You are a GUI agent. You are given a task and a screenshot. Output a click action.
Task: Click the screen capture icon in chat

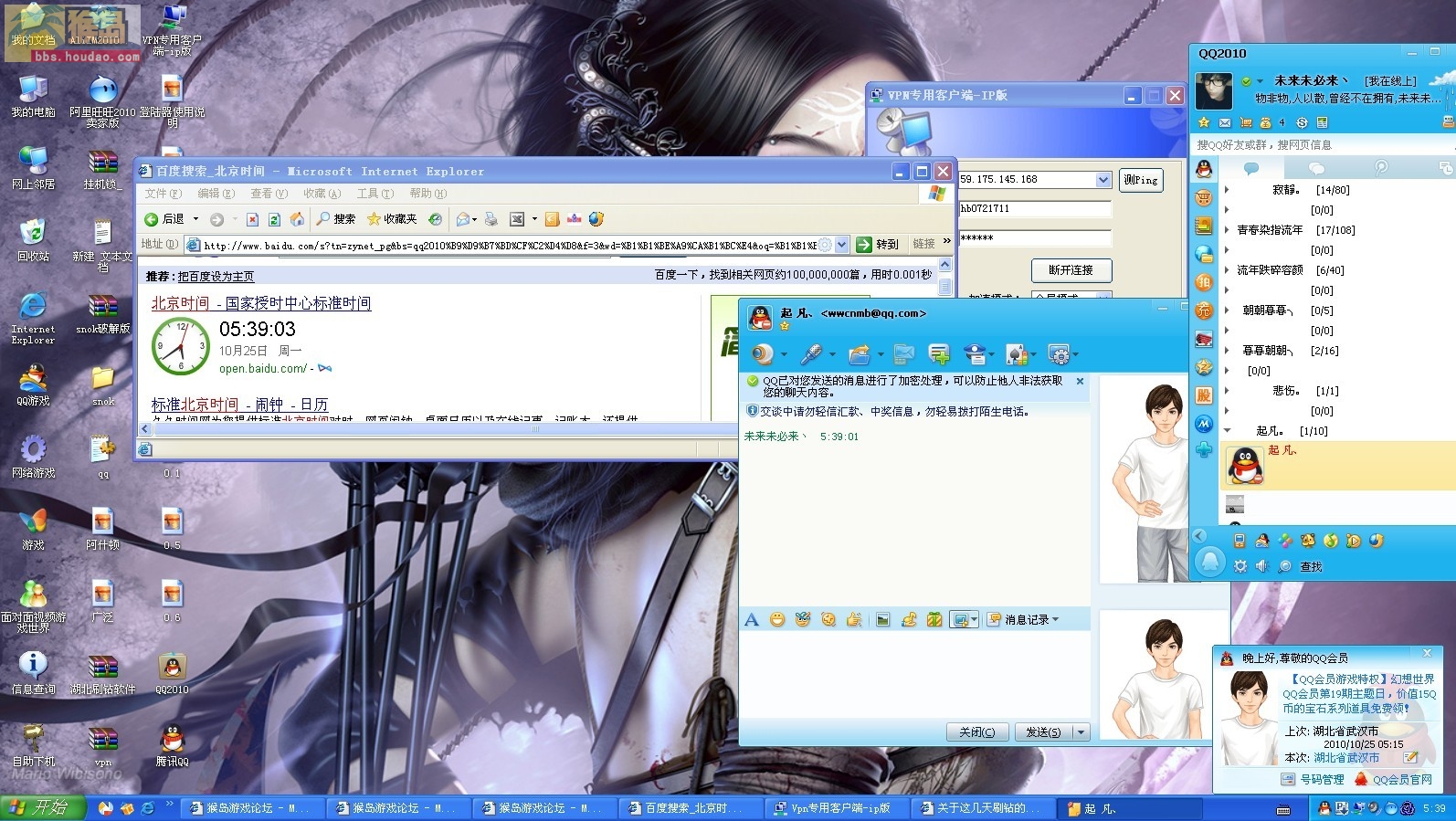[x=960, y=620]
